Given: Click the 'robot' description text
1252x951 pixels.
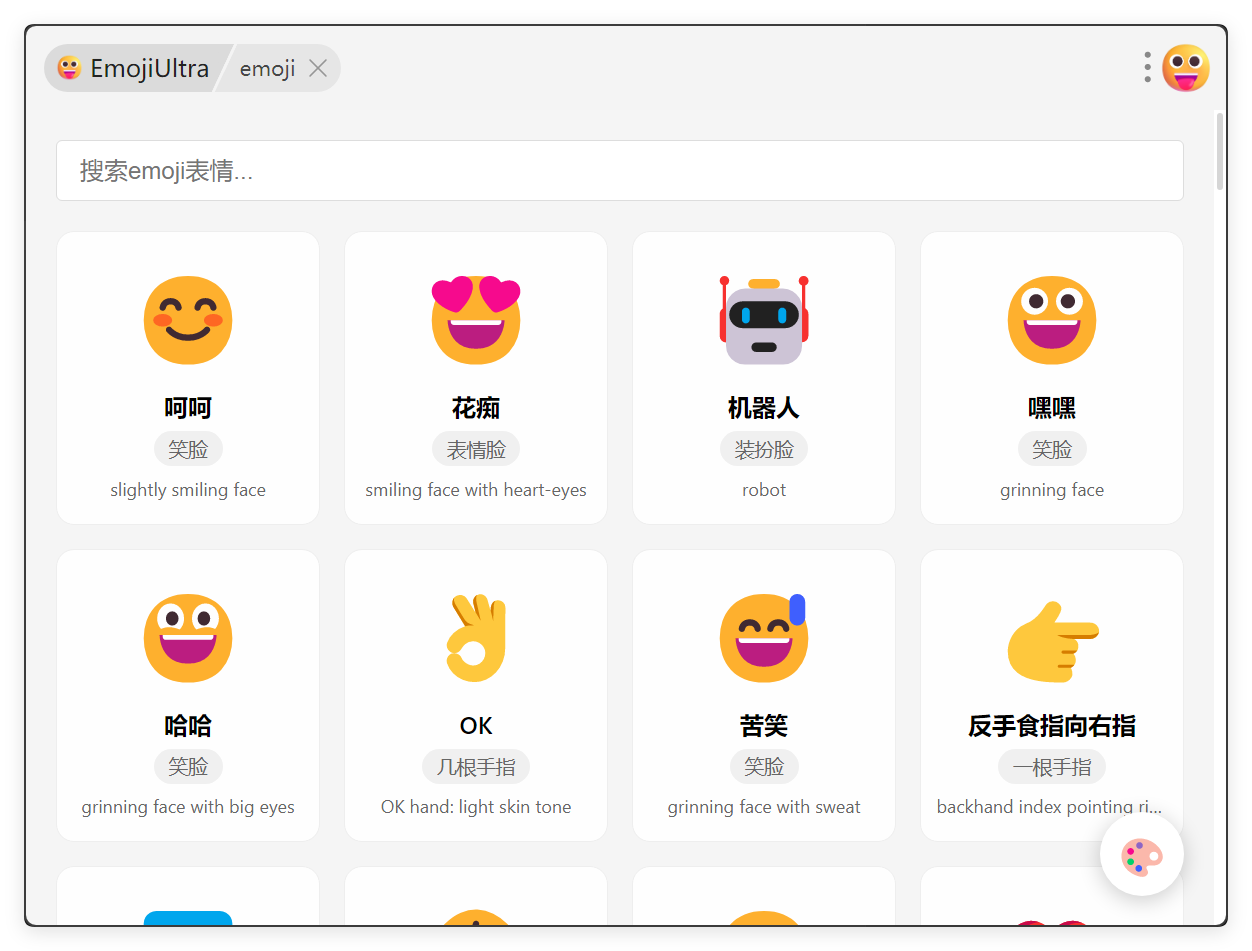Looking at the screenshot, I should click(x=764, y=490).
